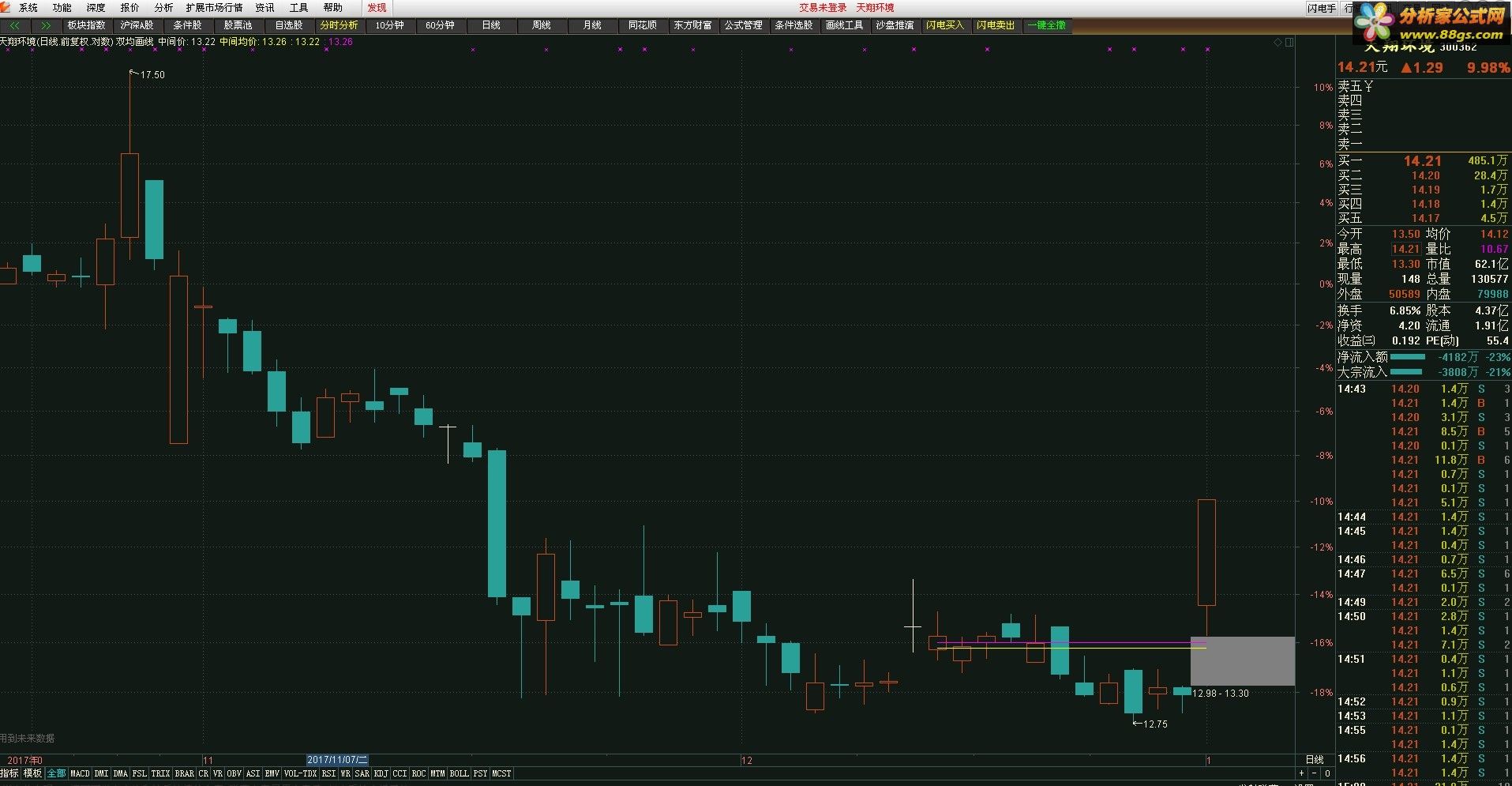Click the double-right arrow next-stock button

coord(46,25)
